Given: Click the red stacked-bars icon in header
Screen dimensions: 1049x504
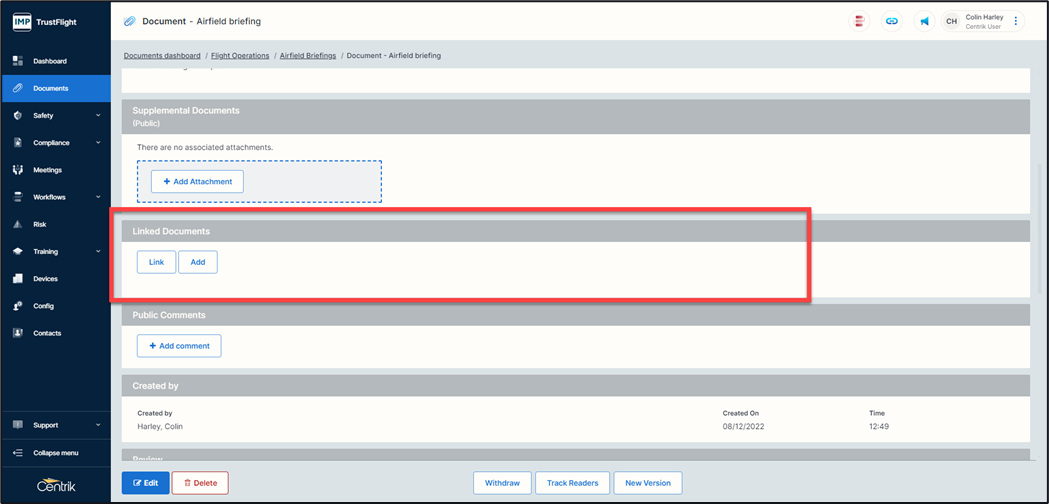Looking at the screenshot, I should (x=859, y=21).
